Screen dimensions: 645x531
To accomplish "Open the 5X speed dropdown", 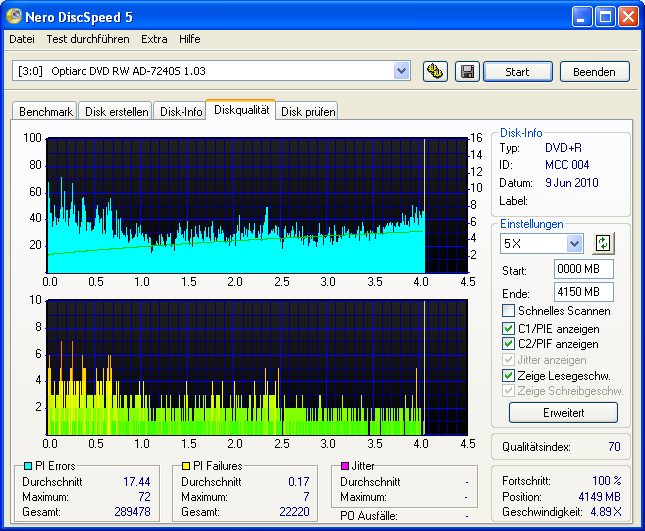I will point(574,244).
